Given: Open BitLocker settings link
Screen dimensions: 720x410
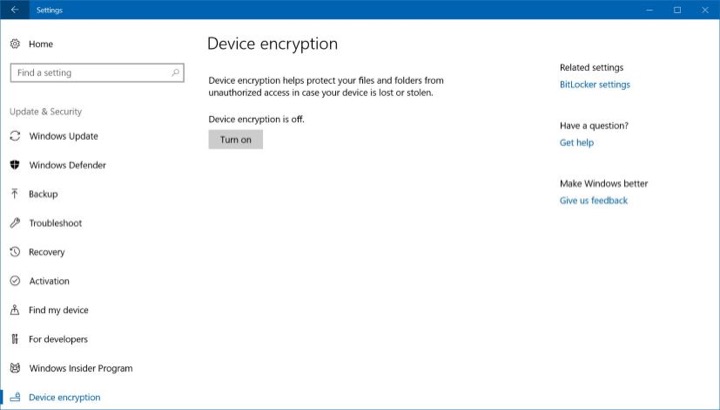Looking at the screenshot, I should point(595,84).
